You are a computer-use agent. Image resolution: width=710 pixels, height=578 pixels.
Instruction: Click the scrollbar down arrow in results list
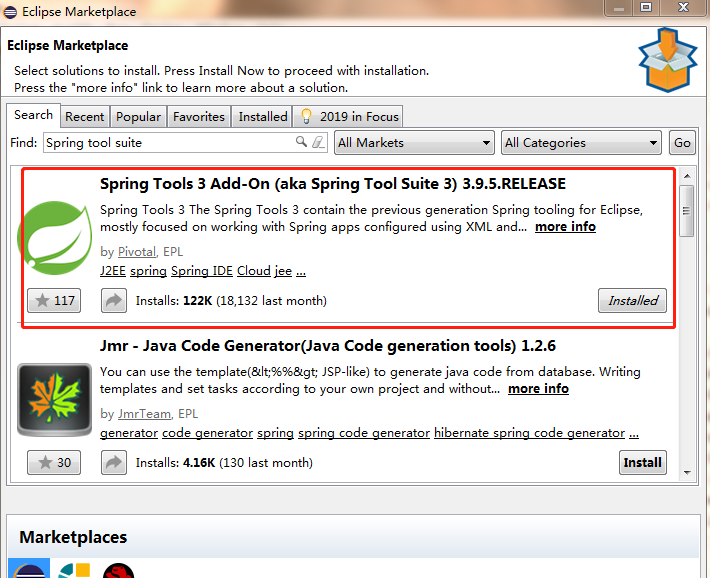687,472
